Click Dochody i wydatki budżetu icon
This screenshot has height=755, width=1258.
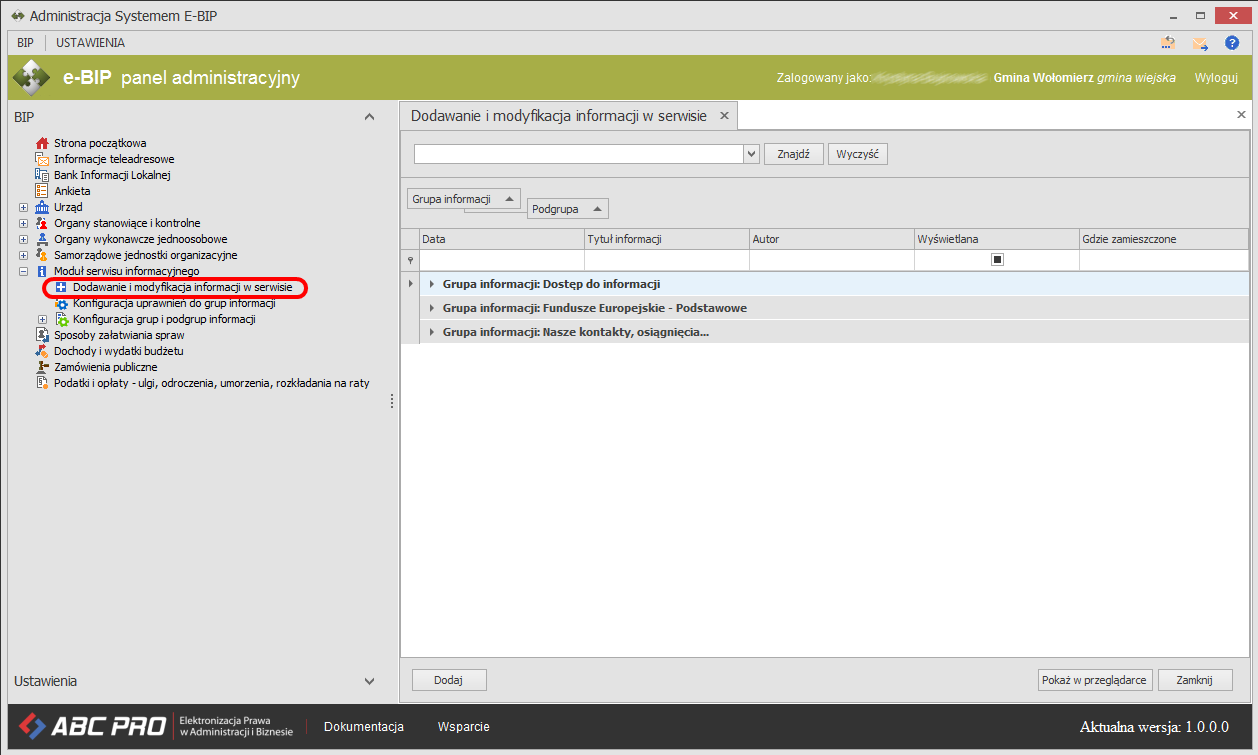pos(42,351)
